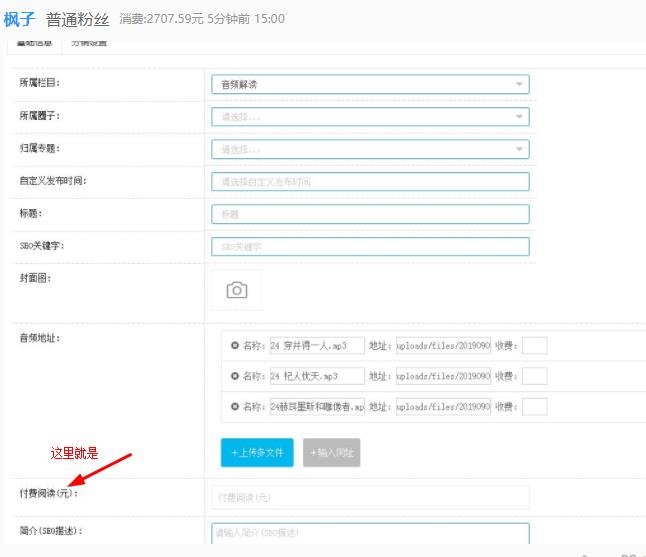
Task: Click the 收费 box for 穿井得一人.mp3
Action: [x=535, y=346]
